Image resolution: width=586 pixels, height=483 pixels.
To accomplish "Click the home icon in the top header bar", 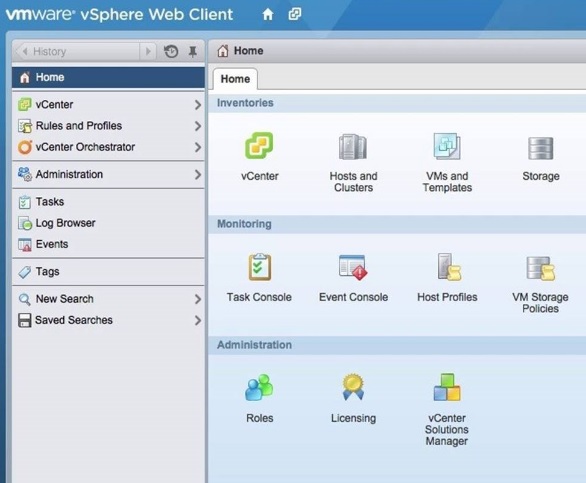I will [268, 15].
